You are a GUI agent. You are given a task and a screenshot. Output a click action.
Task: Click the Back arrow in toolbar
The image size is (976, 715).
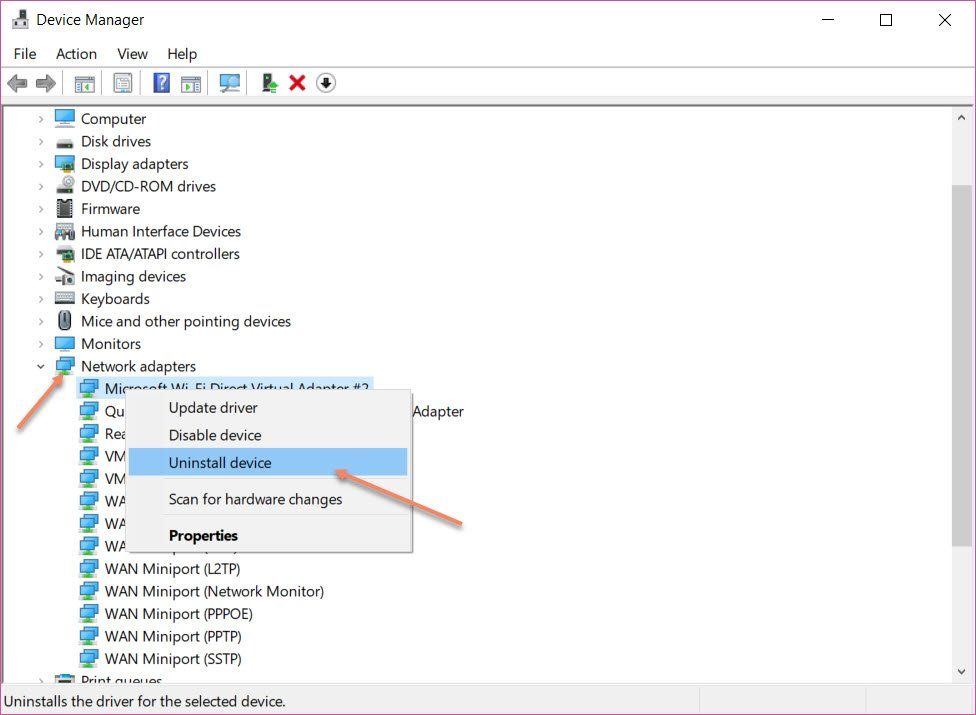[17, 83]
